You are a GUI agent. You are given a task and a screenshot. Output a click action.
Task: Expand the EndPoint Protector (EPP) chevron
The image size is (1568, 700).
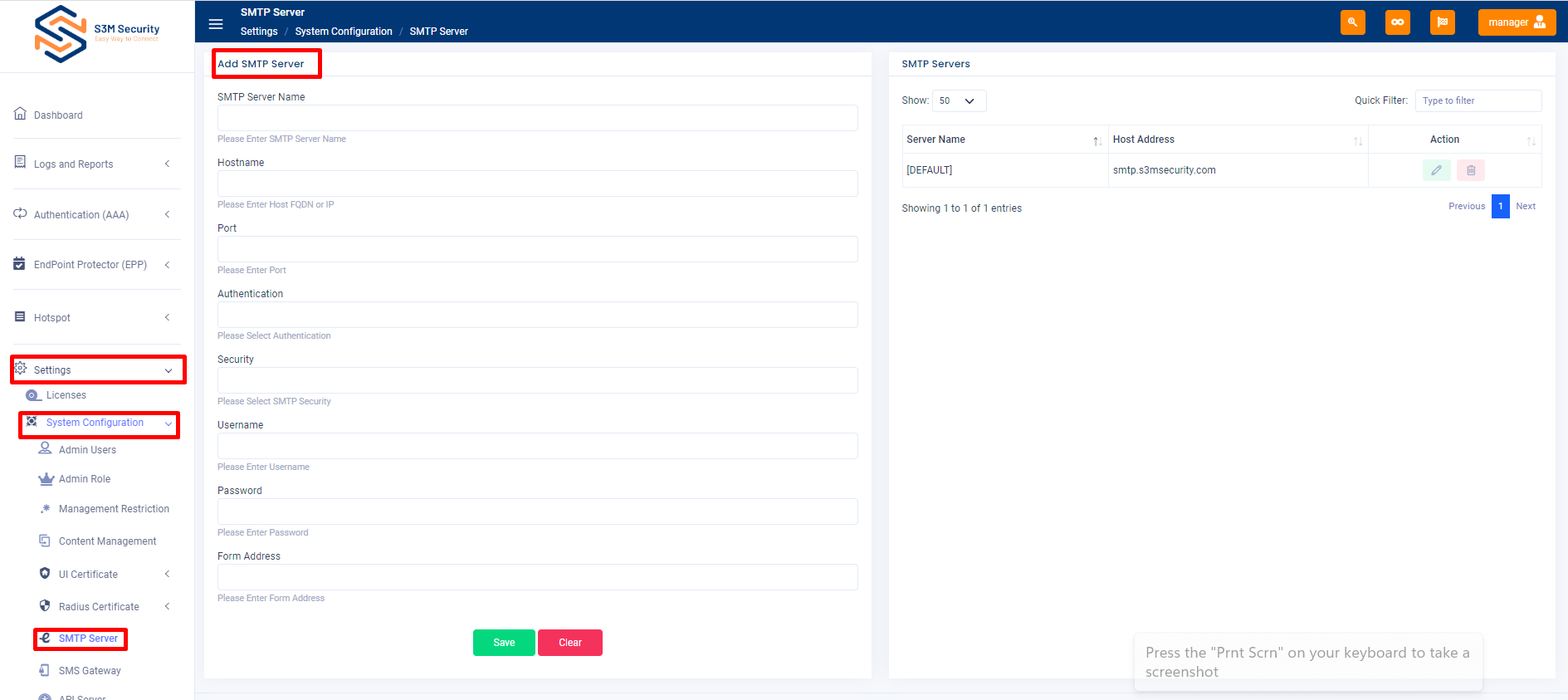pos(167,265)
